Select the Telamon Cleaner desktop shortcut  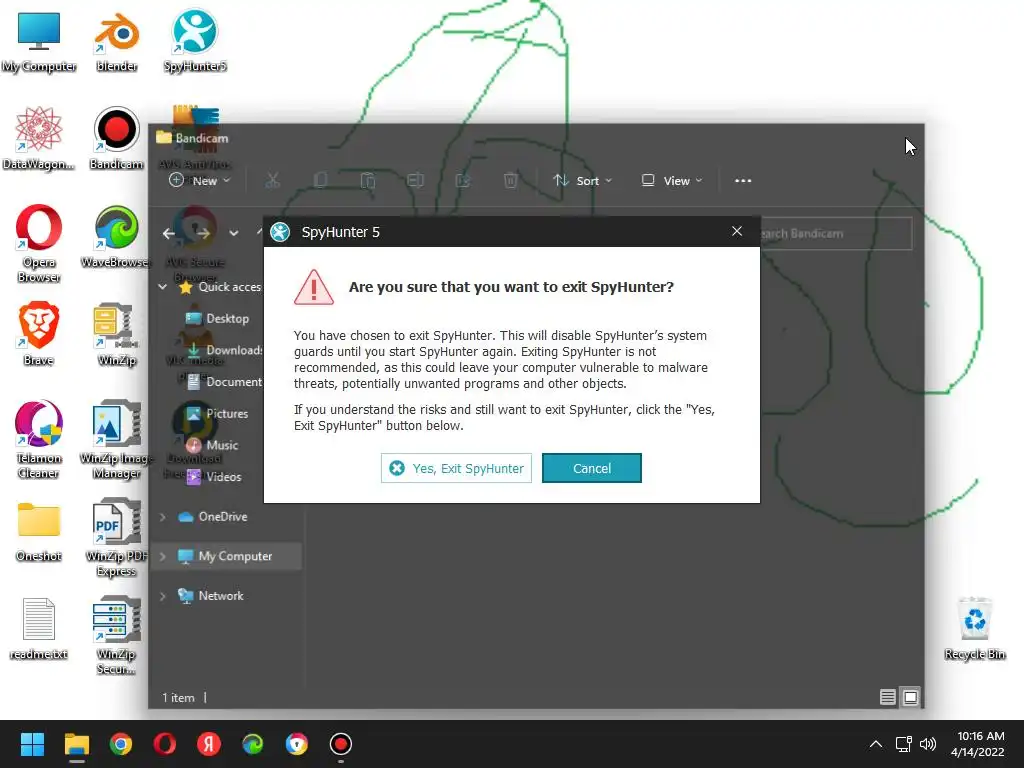click(39, 439)
